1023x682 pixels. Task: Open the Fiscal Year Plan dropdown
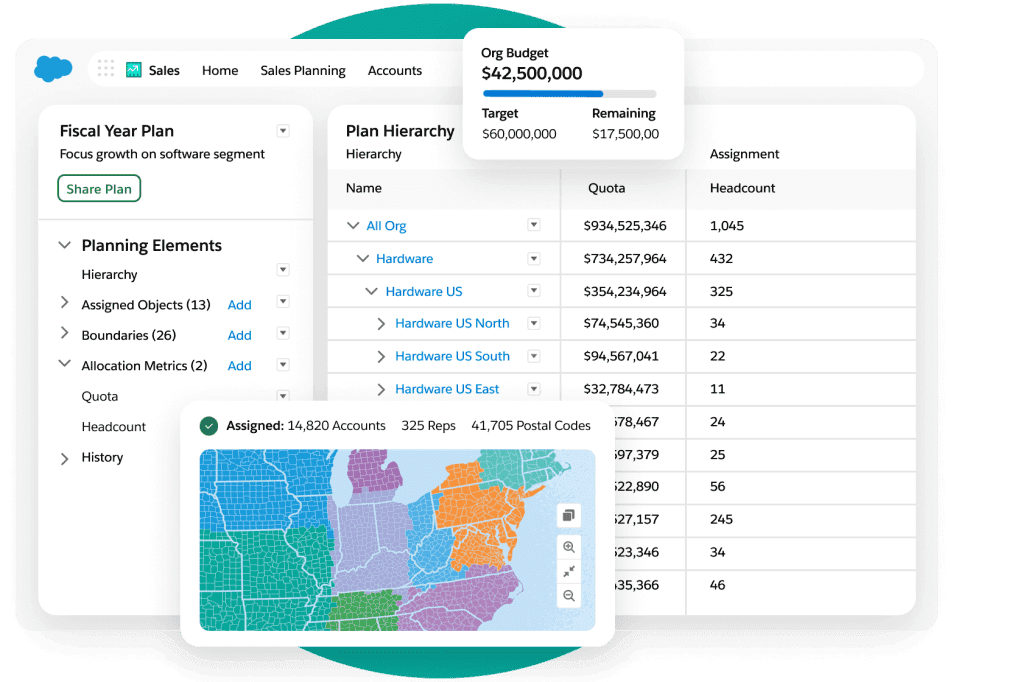click(283, 130)
